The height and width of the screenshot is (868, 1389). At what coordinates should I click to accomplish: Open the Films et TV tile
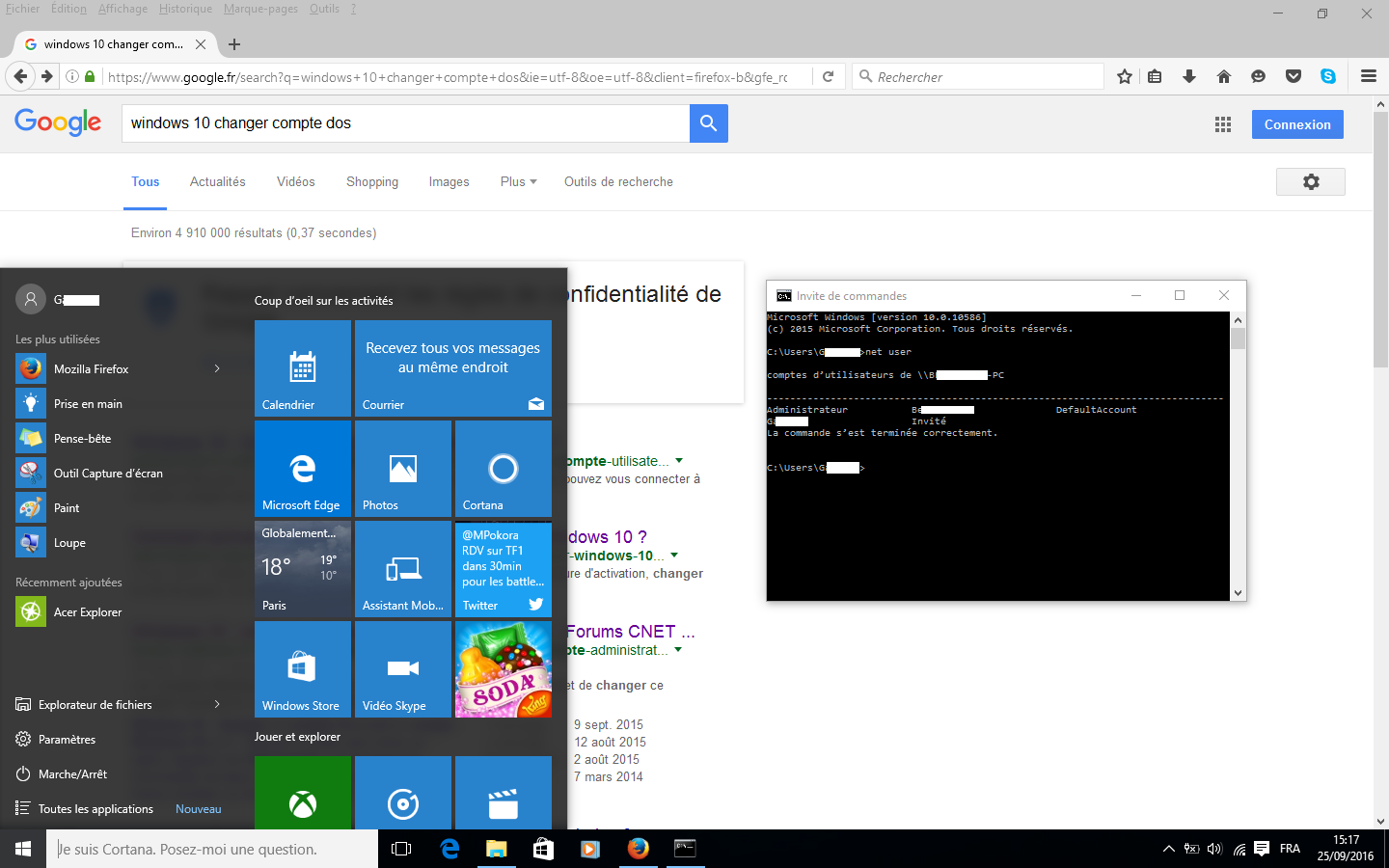(x=504, y=793)
